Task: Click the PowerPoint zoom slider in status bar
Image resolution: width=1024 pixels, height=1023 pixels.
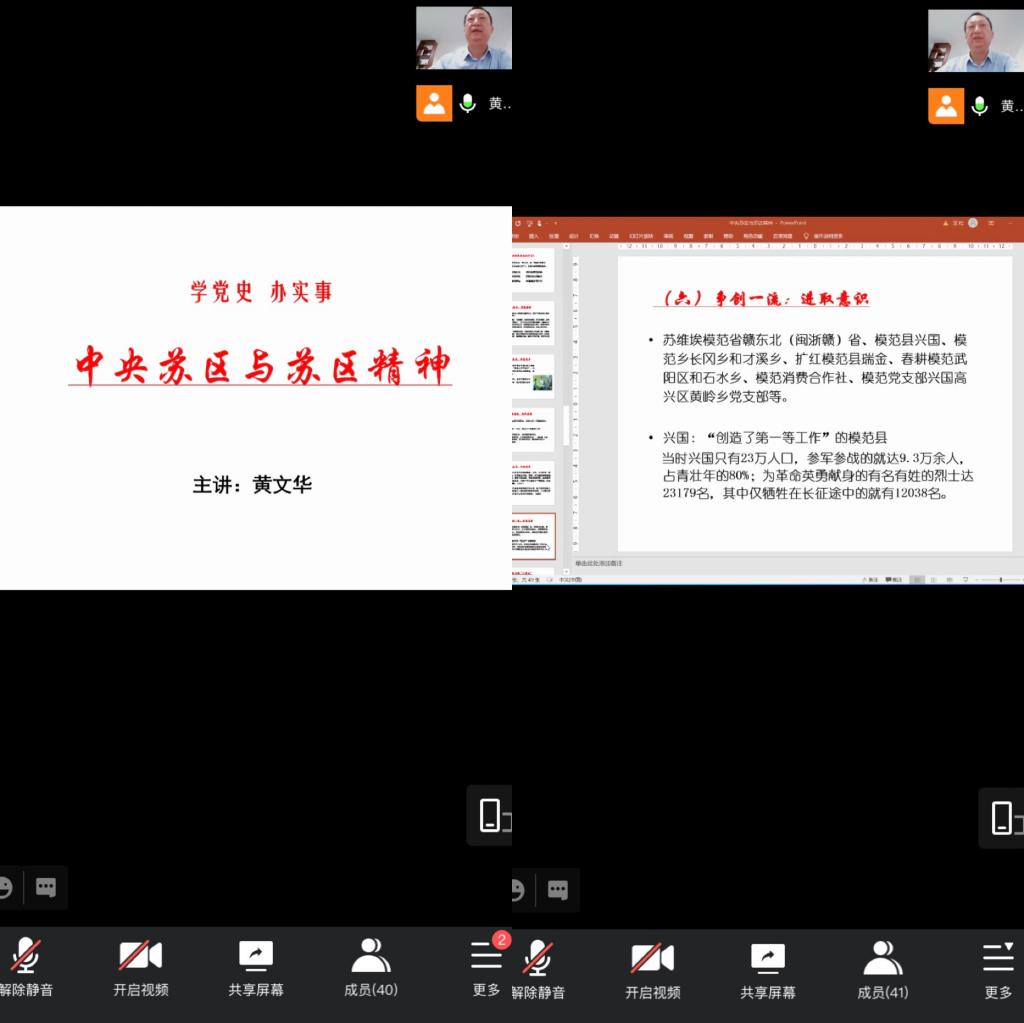Action: (1000, 579)
